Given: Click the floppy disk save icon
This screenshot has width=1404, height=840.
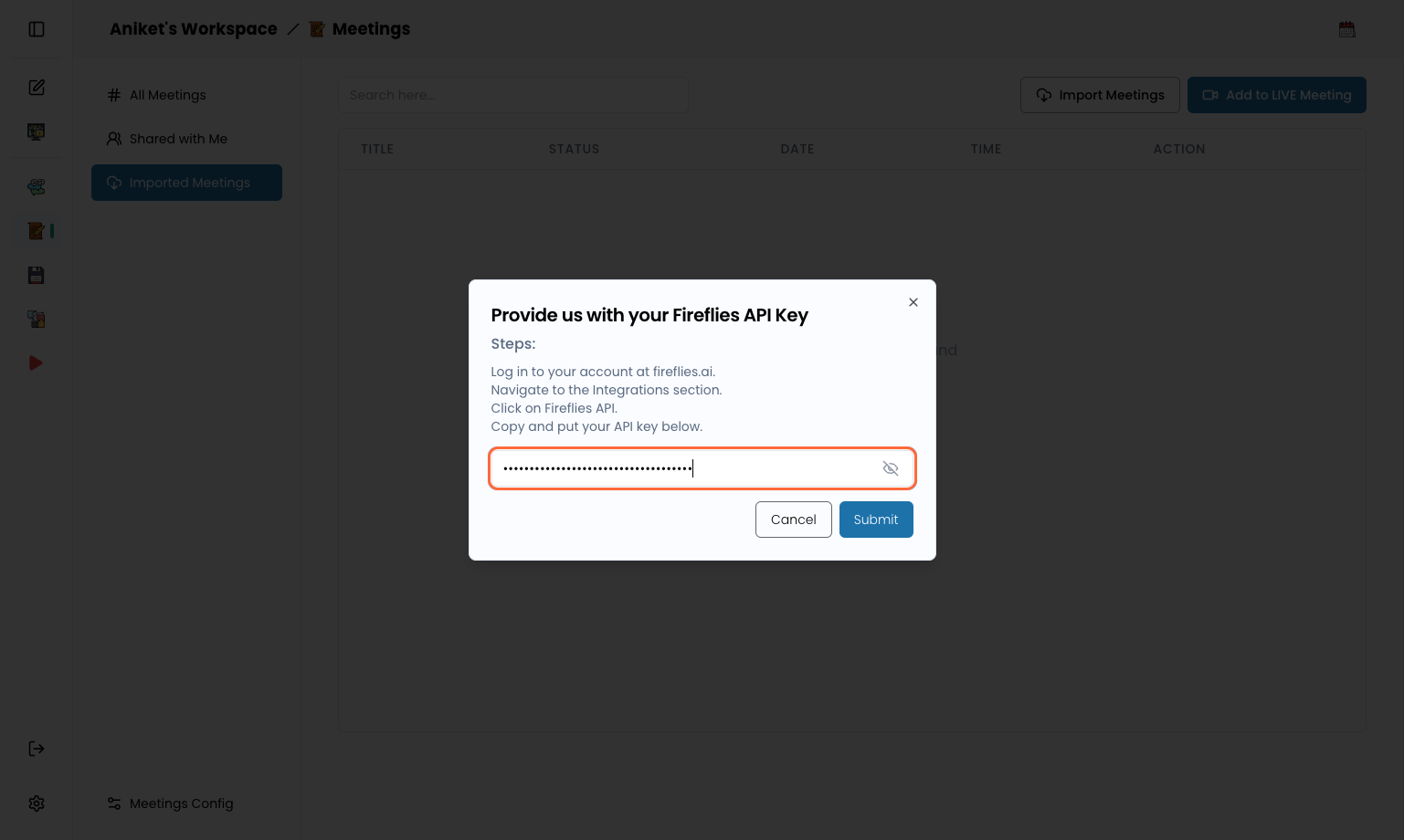Looking at the screenshot, I should (x=37, y=275).
